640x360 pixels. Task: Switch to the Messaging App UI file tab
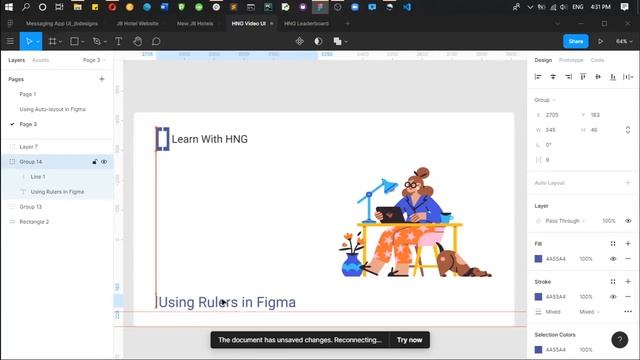pyautogui.click(x=62, y=24)
